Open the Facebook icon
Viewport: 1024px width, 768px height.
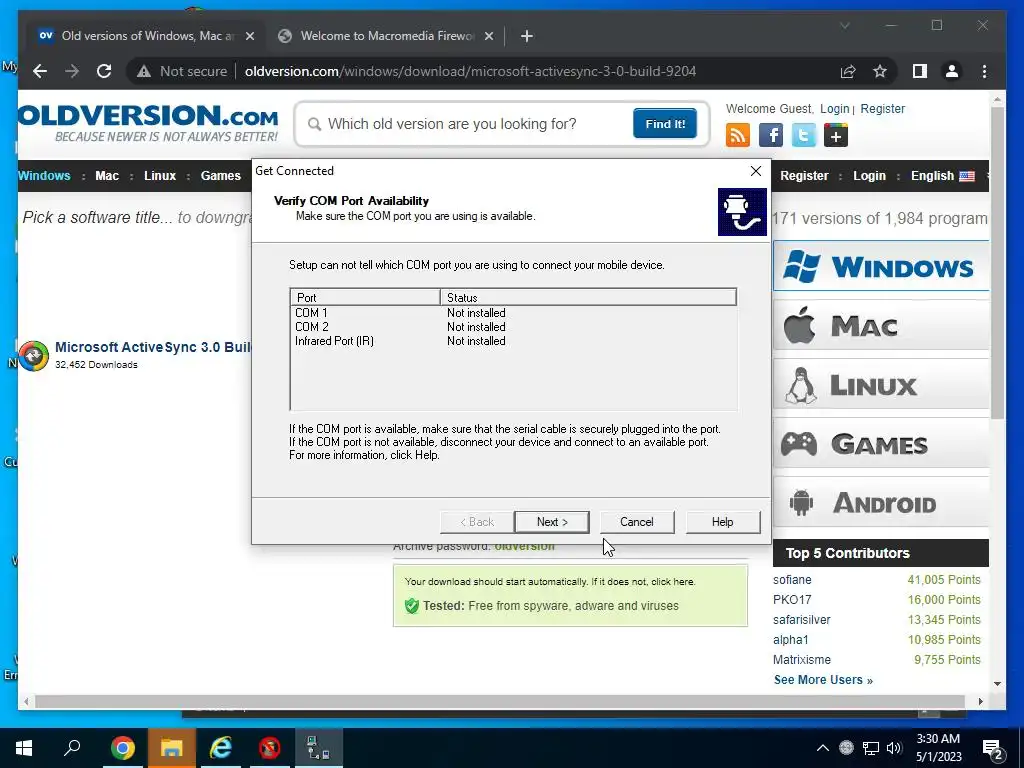(x=771, y=135)
